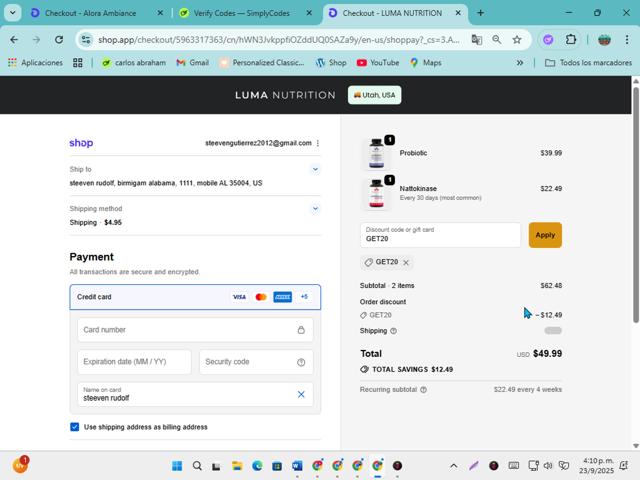Close the Alora Ambiance checkout tab

click(160, 13)
